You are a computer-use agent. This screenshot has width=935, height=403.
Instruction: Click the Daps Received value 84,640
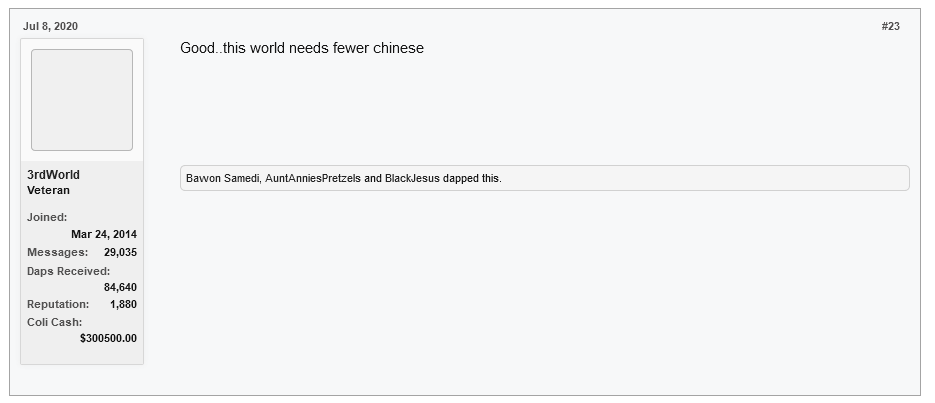pos(120,287)
